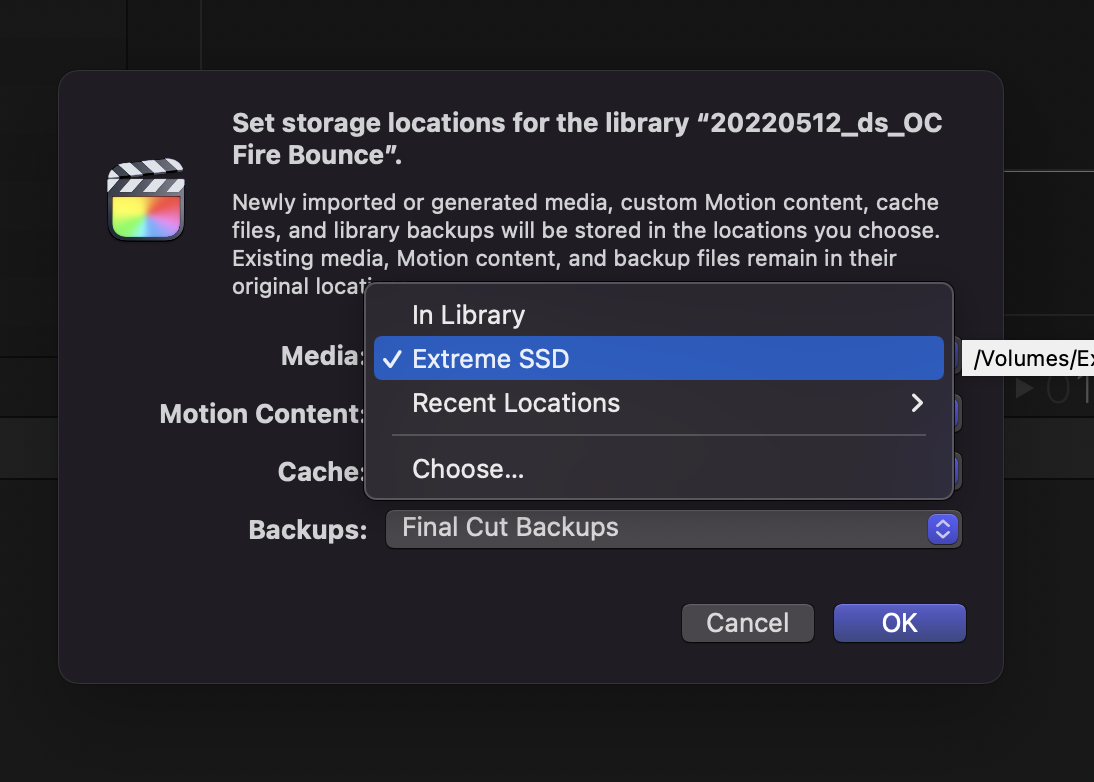Click the Media label
The image size is (1094, 782).
click(322, 356)
